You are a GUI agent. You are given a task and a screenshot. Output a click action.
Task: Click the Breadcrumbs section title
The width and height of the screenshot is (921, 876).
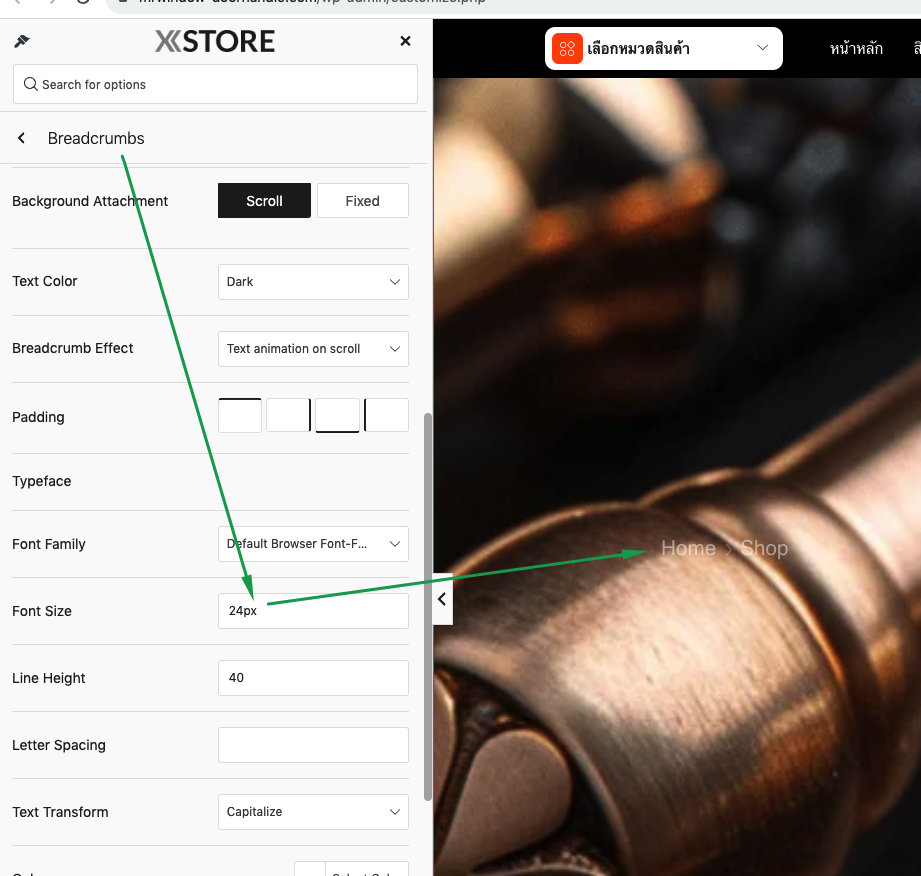tap(96, 138)
